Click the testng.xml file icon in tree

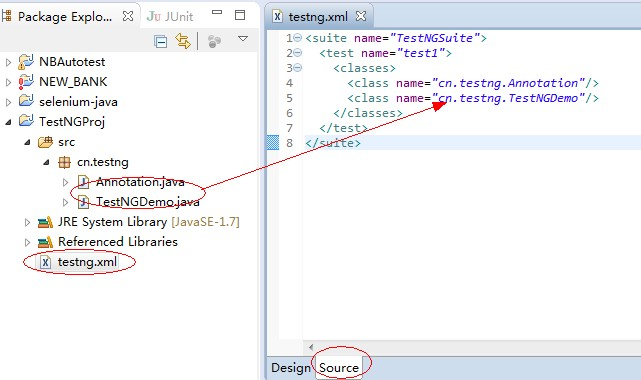coord(45,262)
